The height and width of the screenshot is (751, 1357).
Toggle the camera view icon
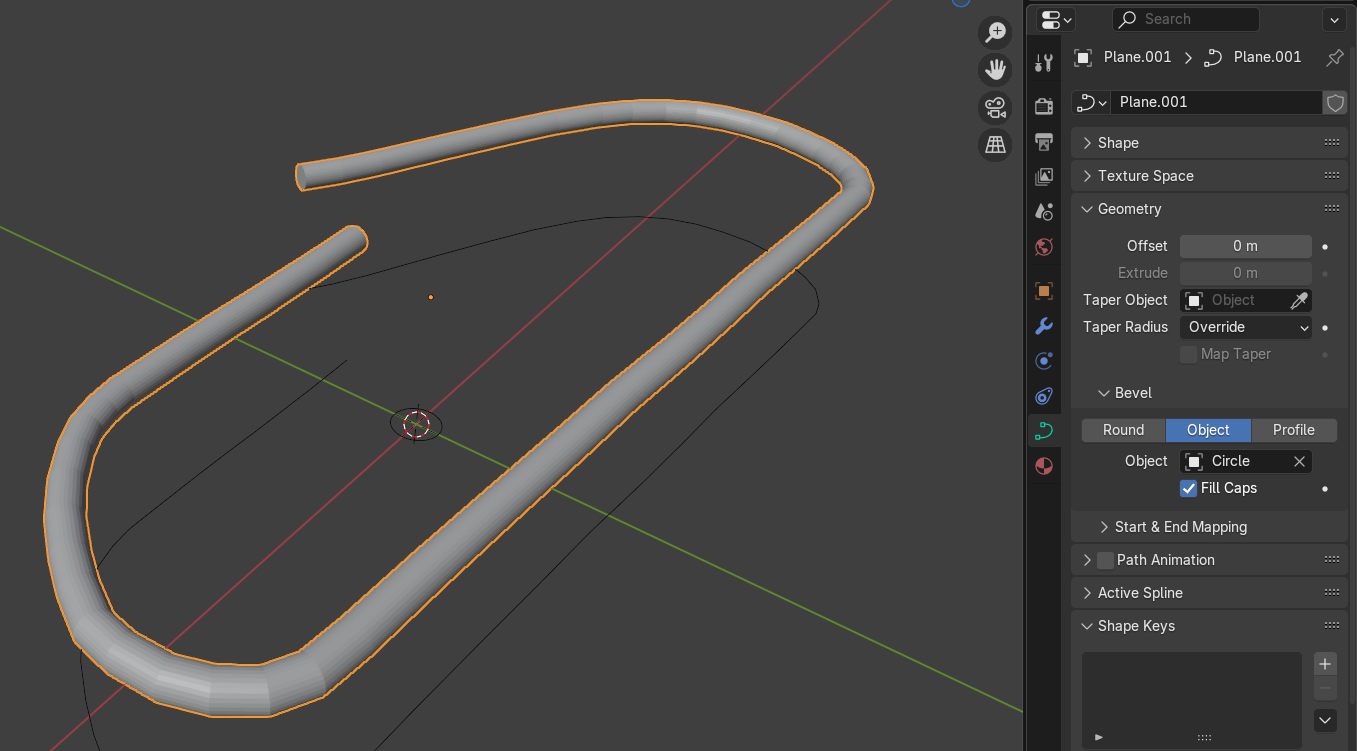coord(995,107)
